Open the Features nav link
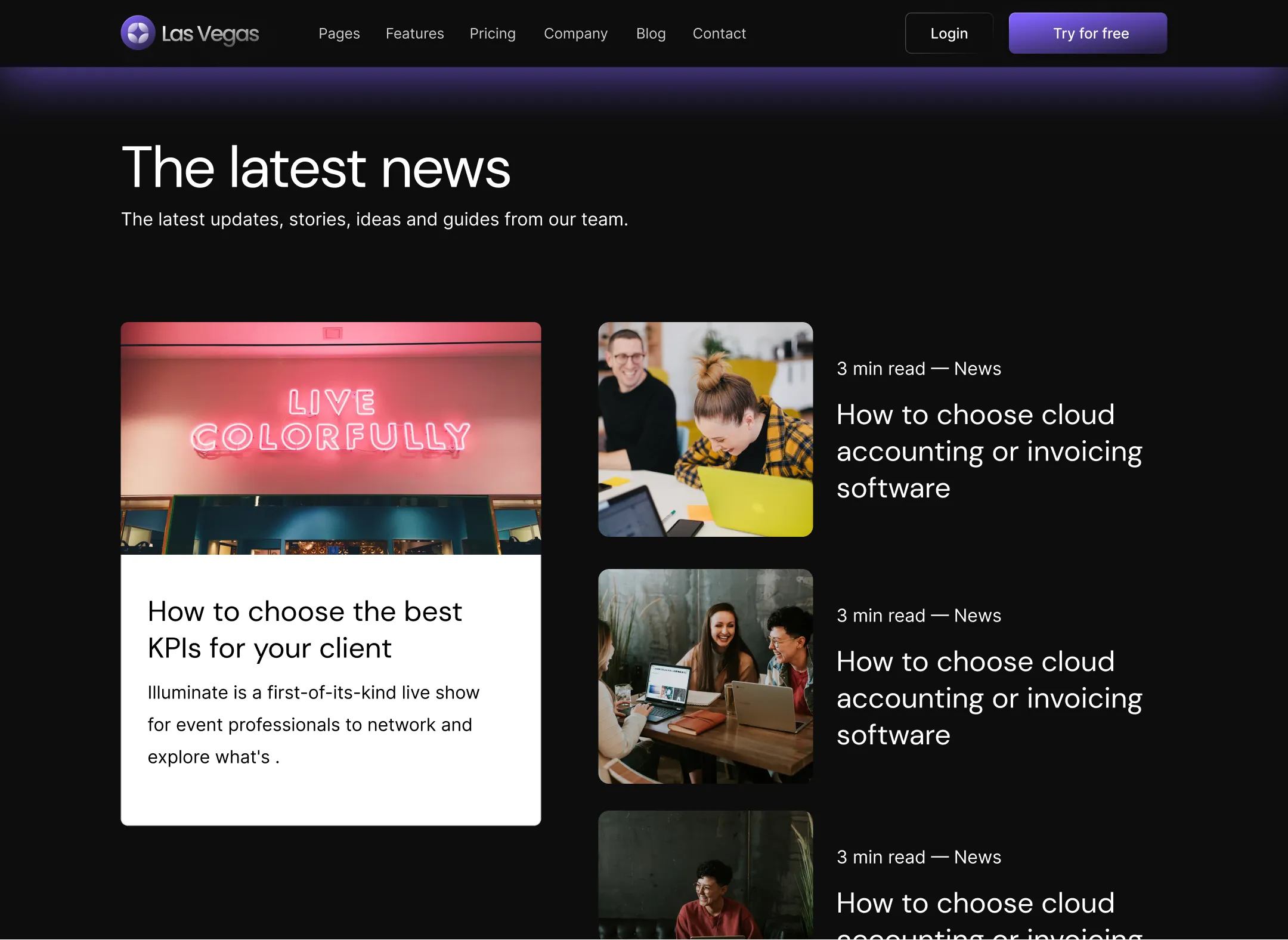The width and height of the screenshot is (1288, 940). (415, 33)
